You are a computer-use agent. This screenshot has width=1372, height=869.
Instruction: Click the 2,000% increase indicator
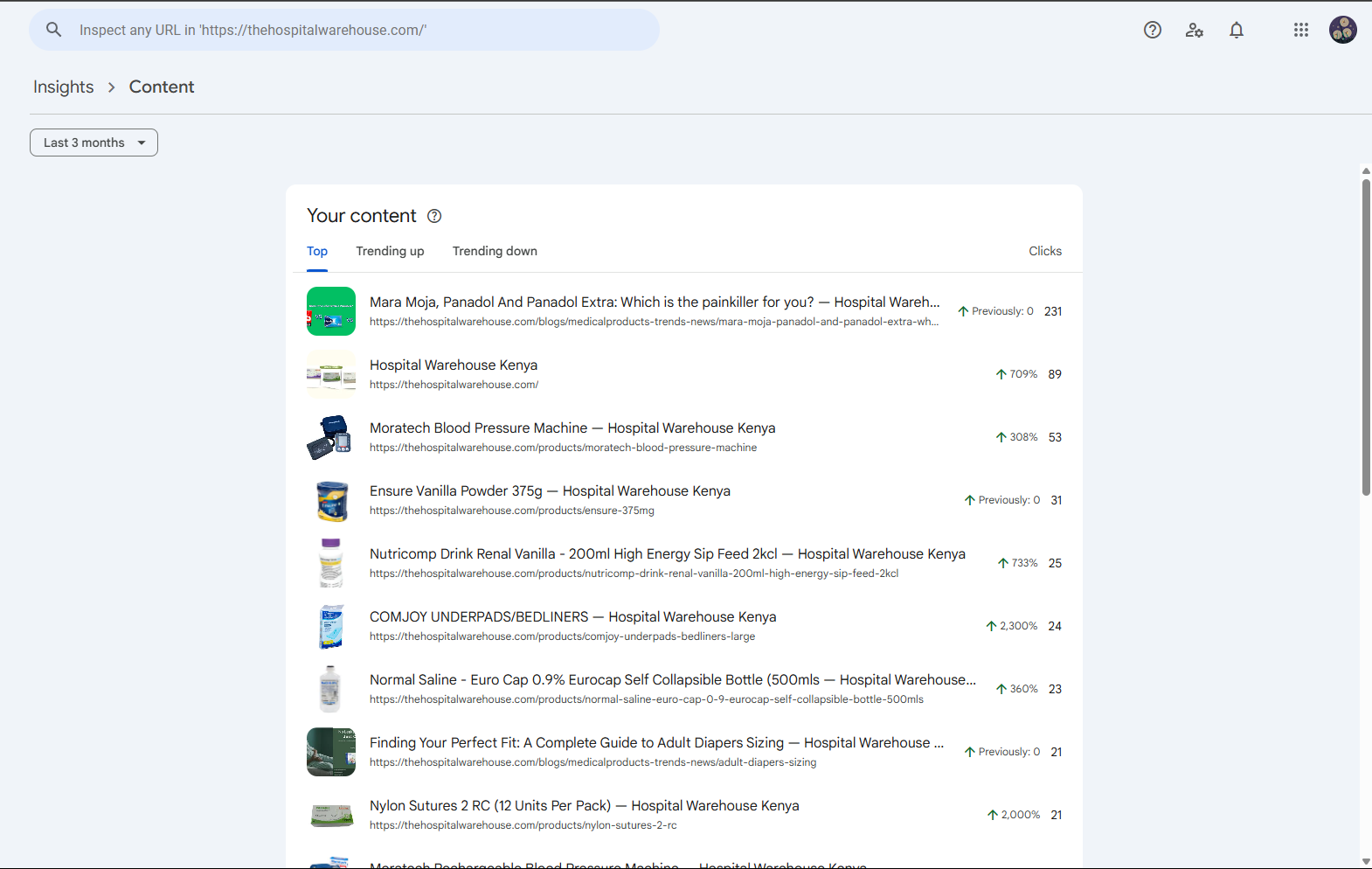(1013, 815)
